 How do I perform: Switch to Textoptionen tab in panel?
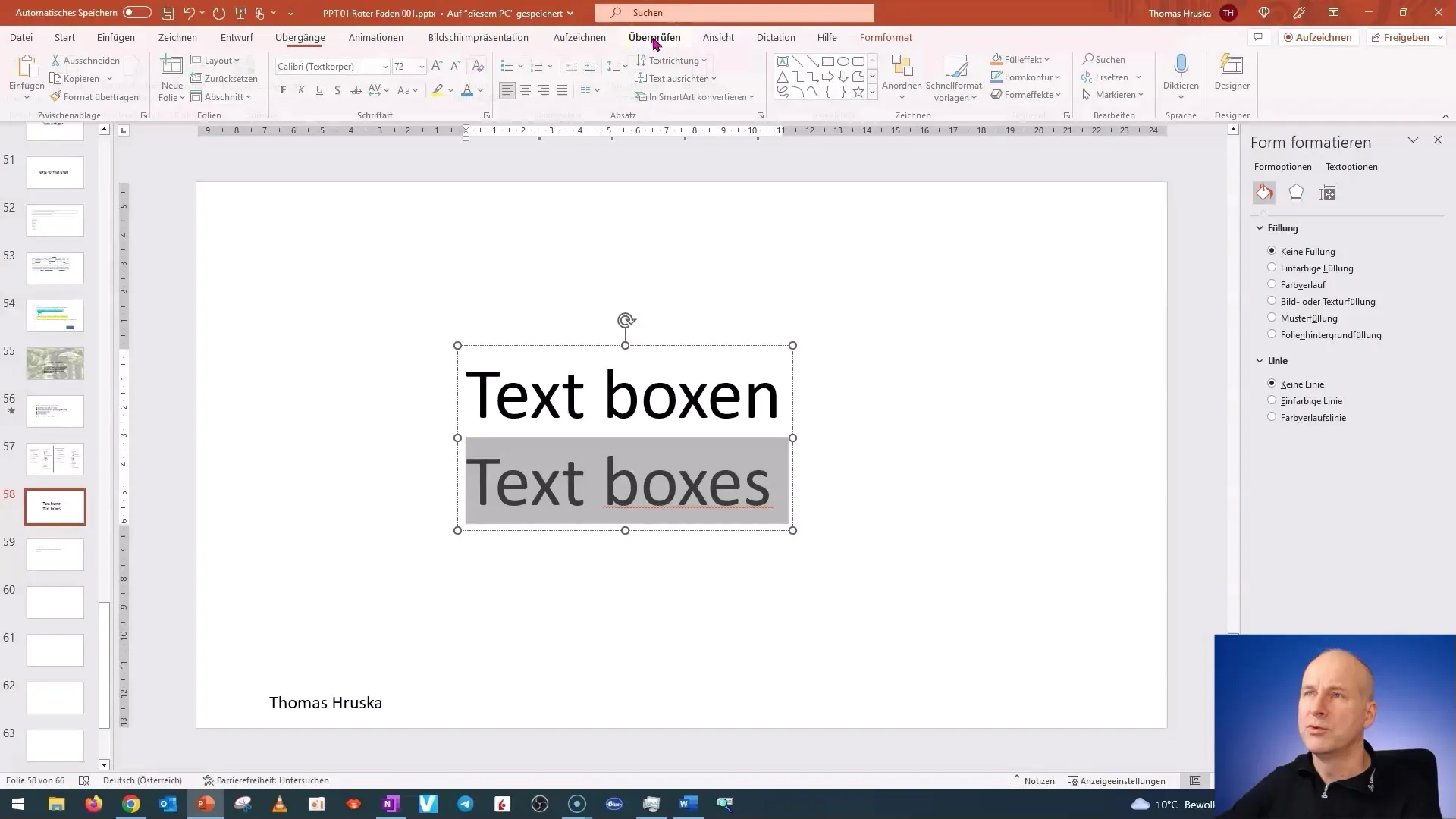[x=1352, y=166]
